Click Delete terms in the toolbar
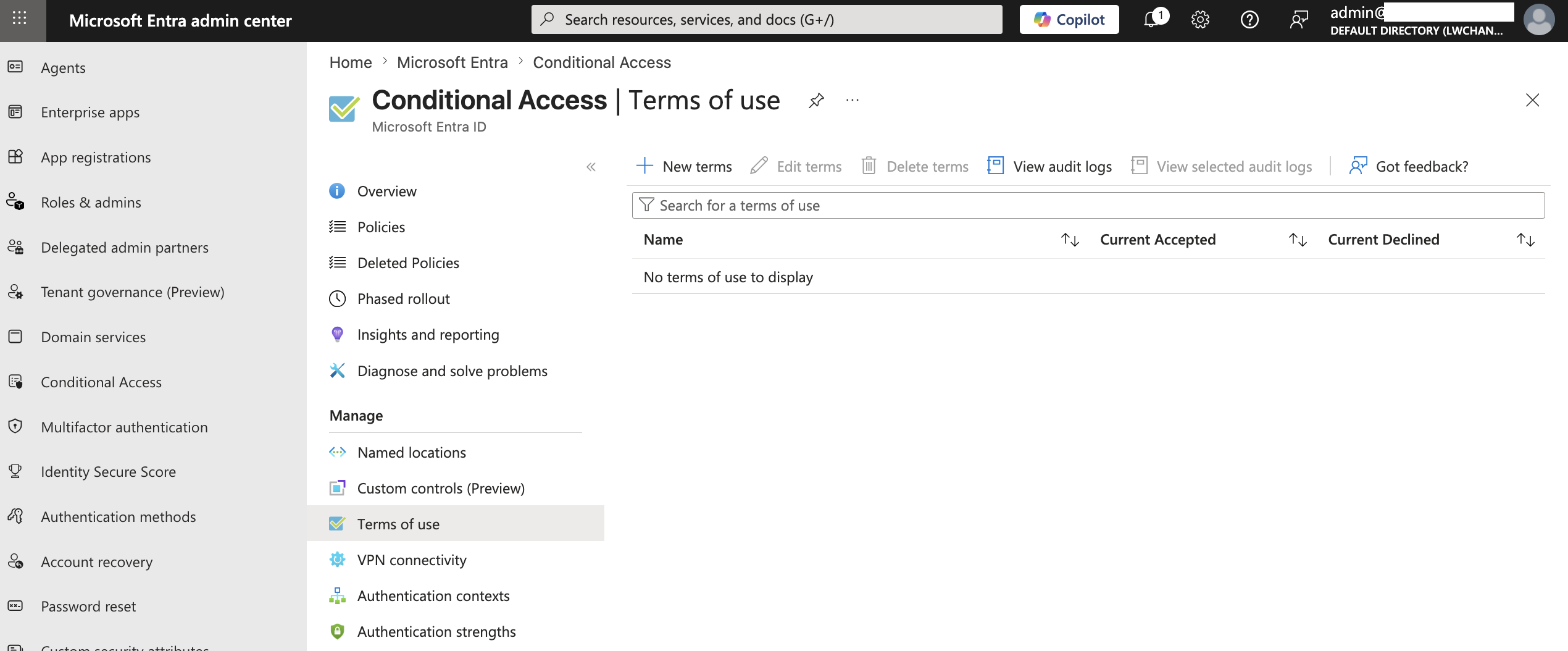The image size is (1568, 651). coord(915,166)
